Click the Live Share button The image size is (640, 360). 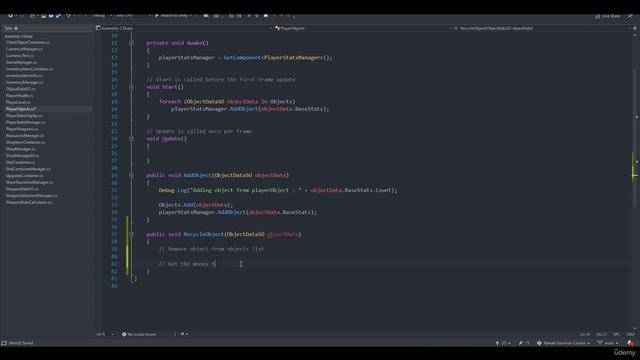(607, 16)
